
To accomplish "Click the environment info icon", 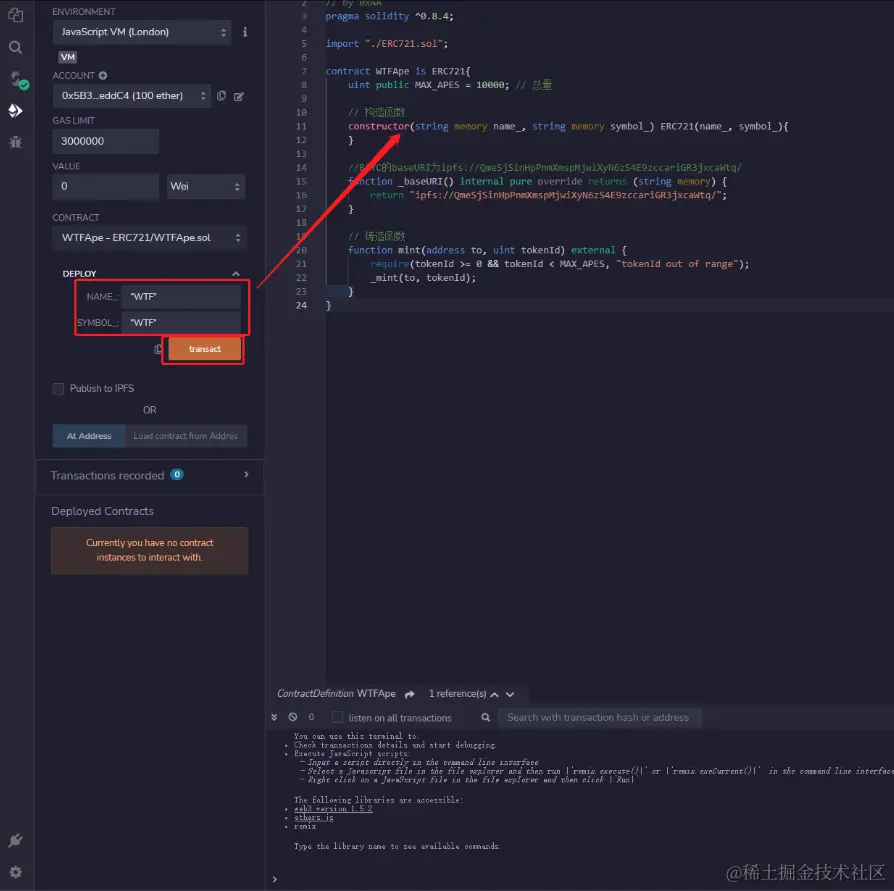I will point(245,32).
